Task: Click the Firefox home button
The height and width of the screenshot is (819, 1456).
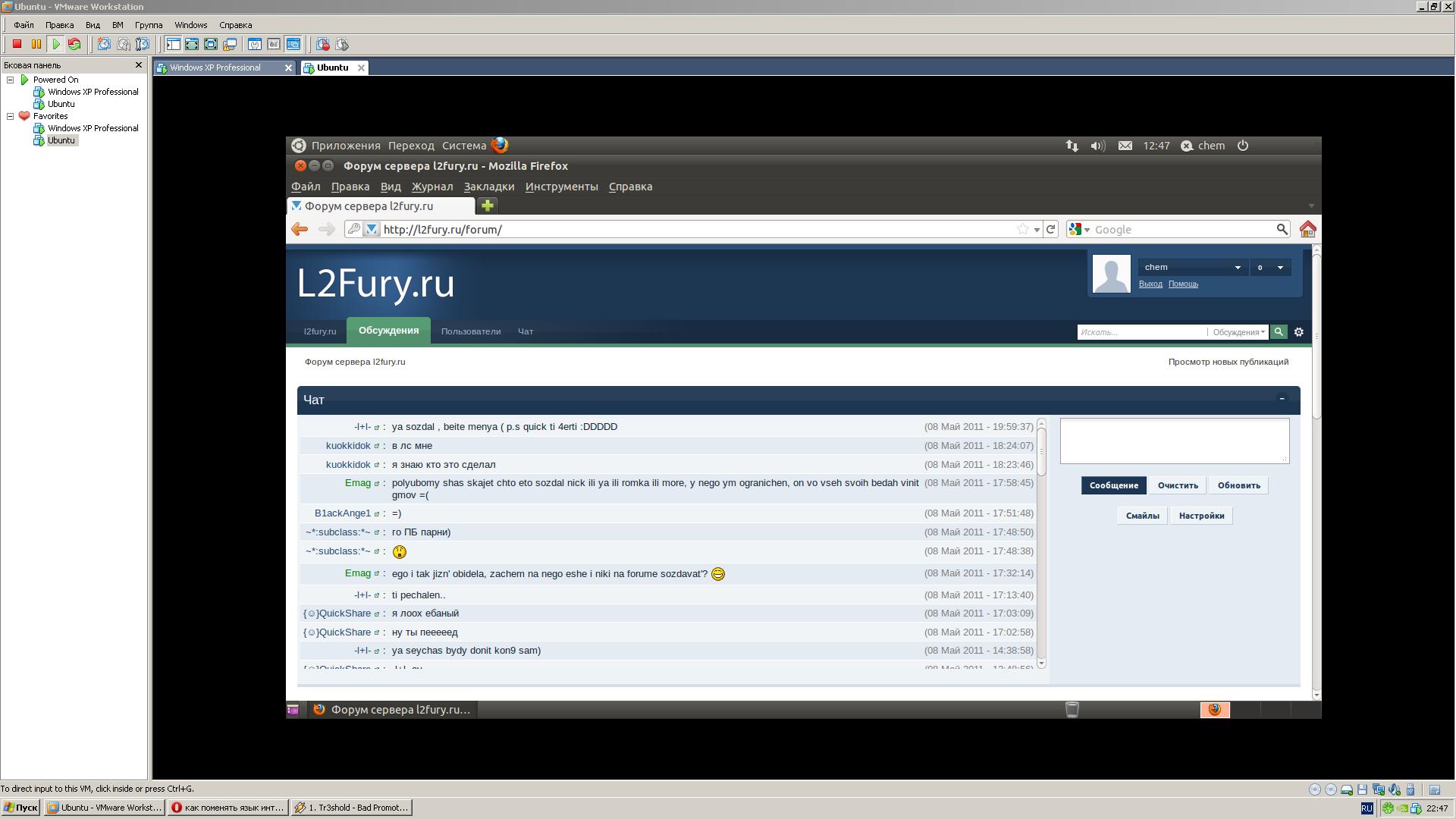Action: [x=1307, y=229]
